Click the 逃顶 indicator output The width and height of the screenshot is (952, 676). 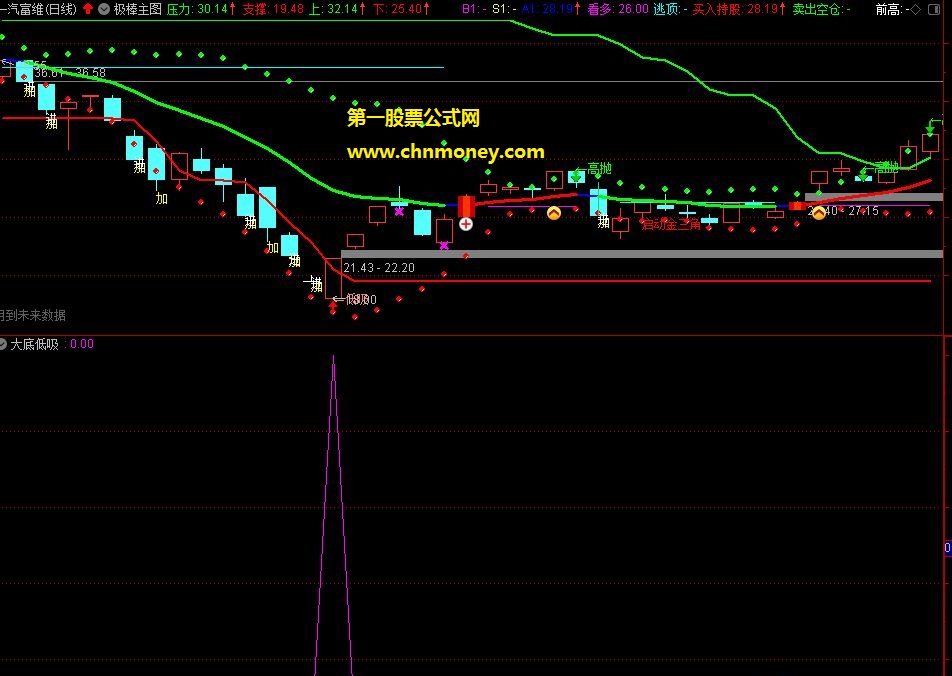[670, 9]
